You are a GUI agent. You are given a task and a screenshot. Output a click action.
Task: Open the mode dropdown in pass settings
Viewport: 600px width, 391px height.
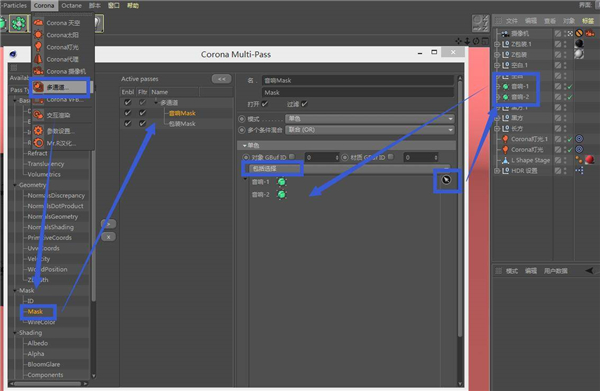(x=370, y=119)
